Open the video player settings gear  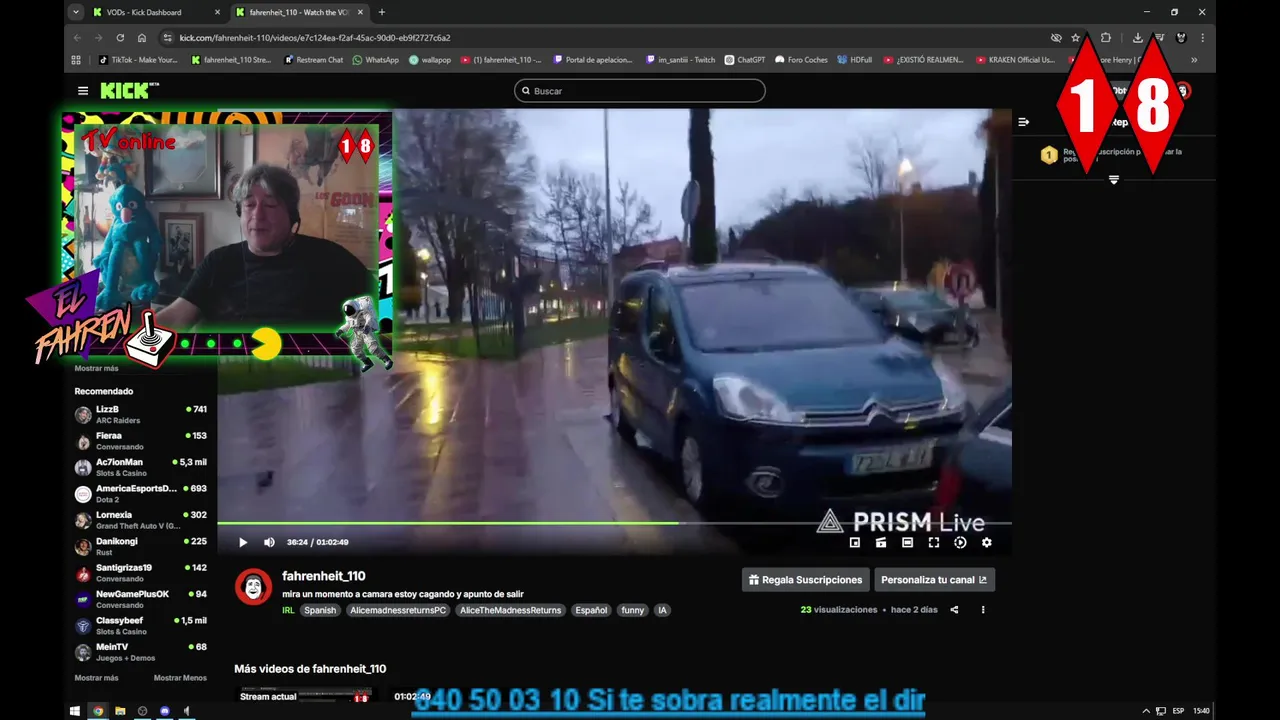tap(987, 542)
